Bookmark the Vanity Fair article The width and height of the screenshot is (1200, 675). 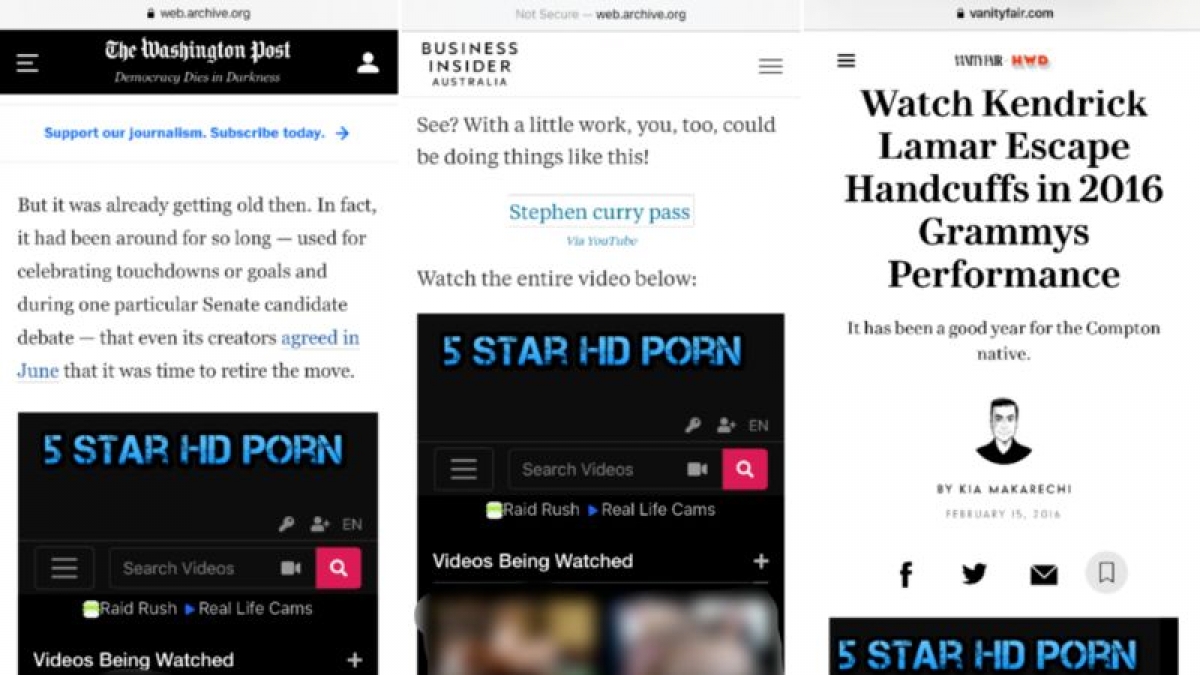(x=1106, y=573)
